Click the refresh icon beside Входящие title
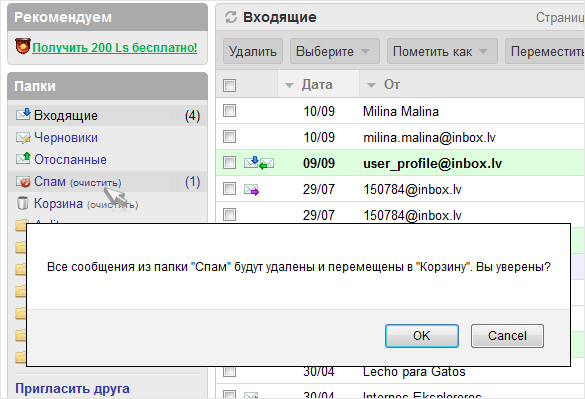Image resolution: width=585 pixels, height=399 pixels. [231, 17]
